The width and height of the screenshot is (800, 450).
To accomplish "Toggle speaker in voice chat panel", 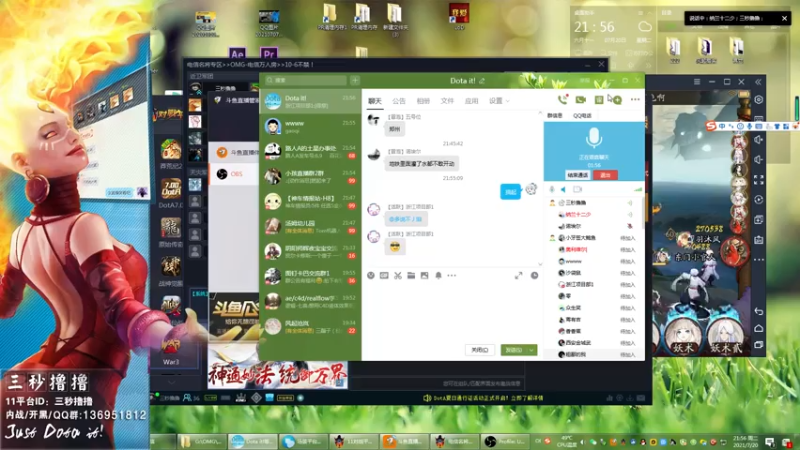I will tap(563, 189).
